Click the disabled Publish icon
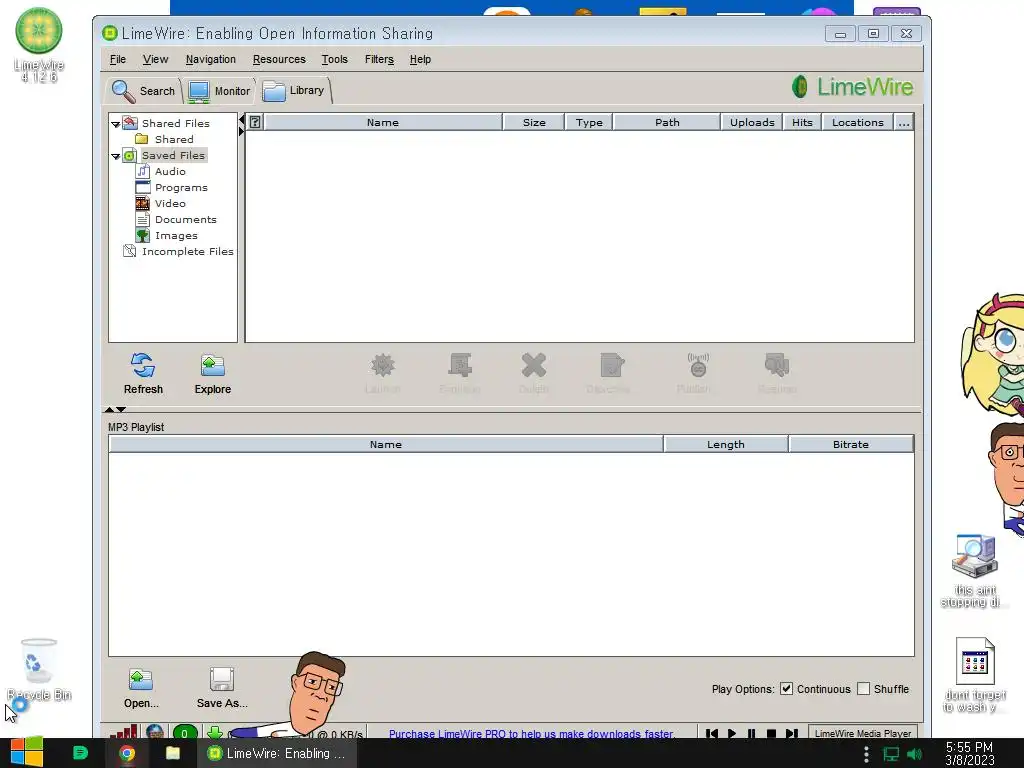 pos(698,365)
